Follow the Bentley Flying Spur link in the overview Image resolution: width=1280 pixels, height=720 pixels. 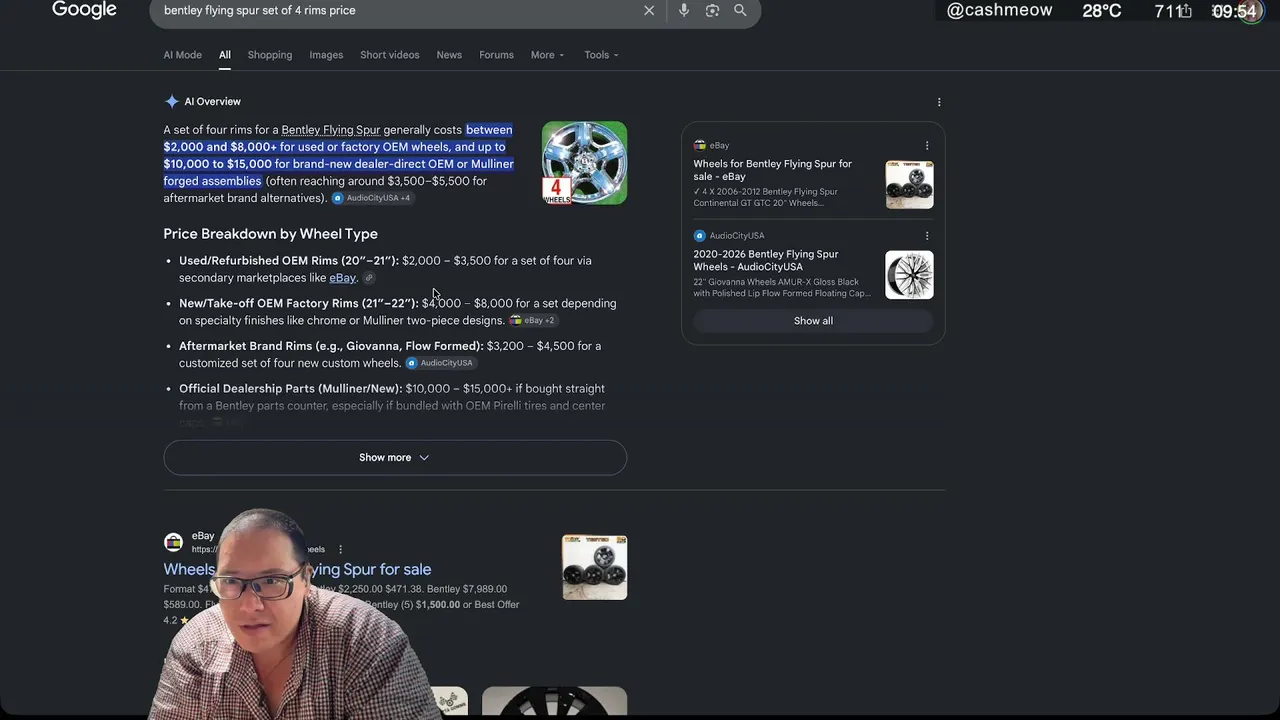(x=331, y=130)
